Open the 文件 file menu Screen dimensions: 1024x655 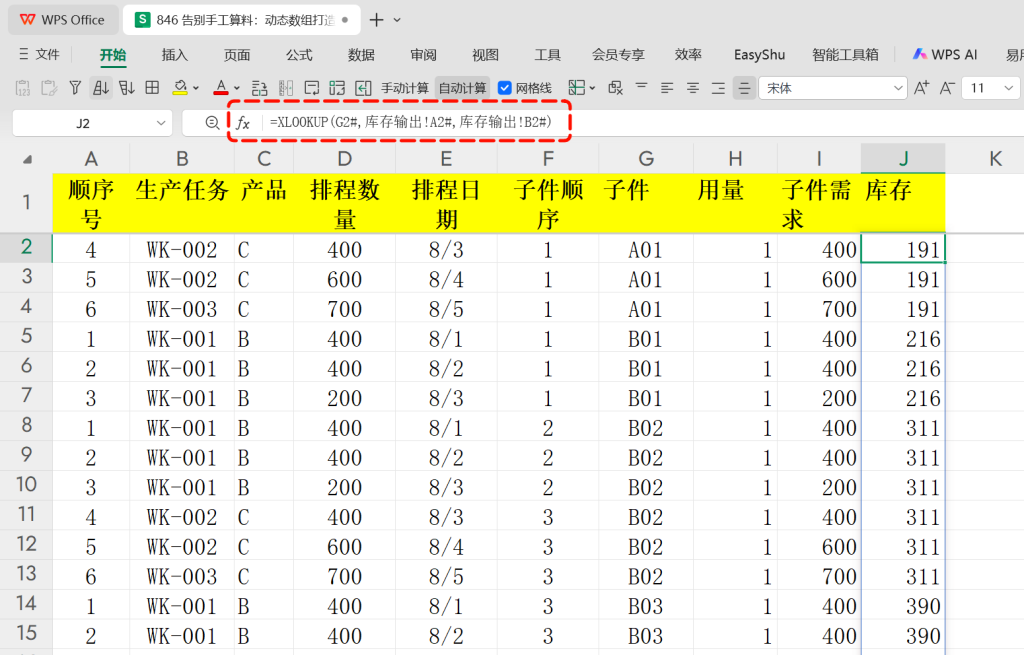[x=39, y=55]
